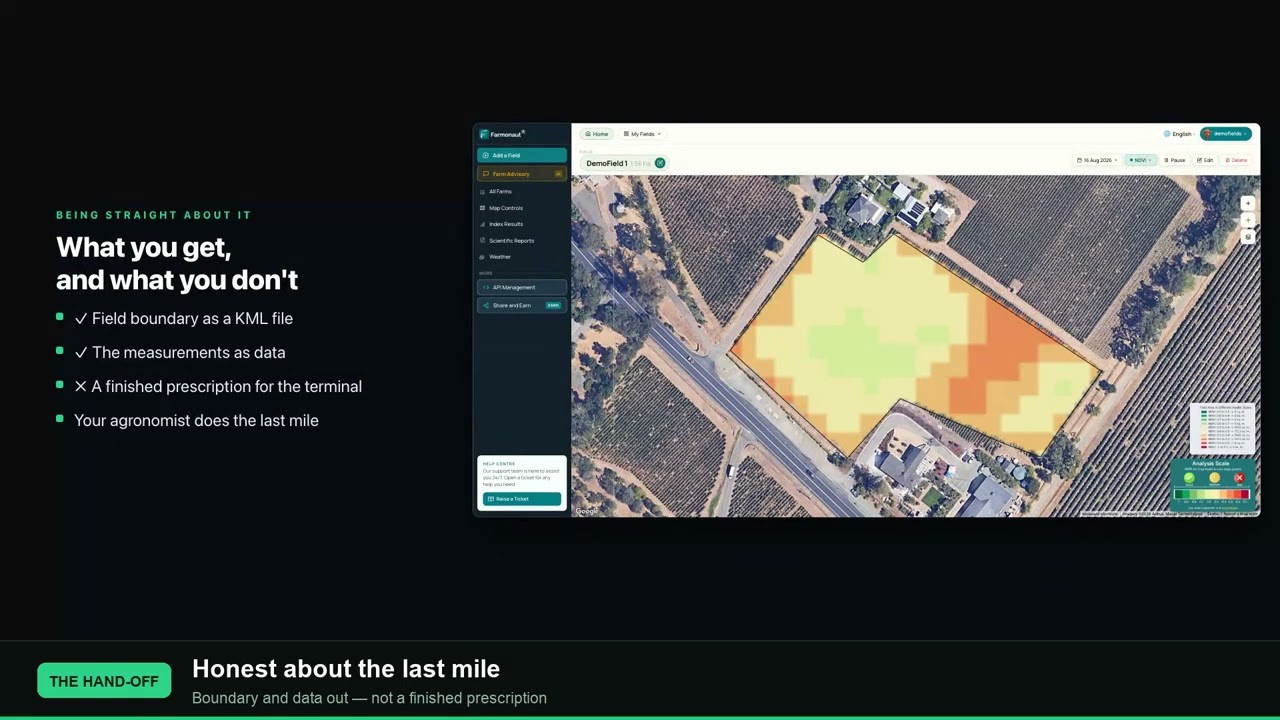Click the Bad red cross icon
This screenshot has height=720, width=1280.
(x=1239, y=478)
